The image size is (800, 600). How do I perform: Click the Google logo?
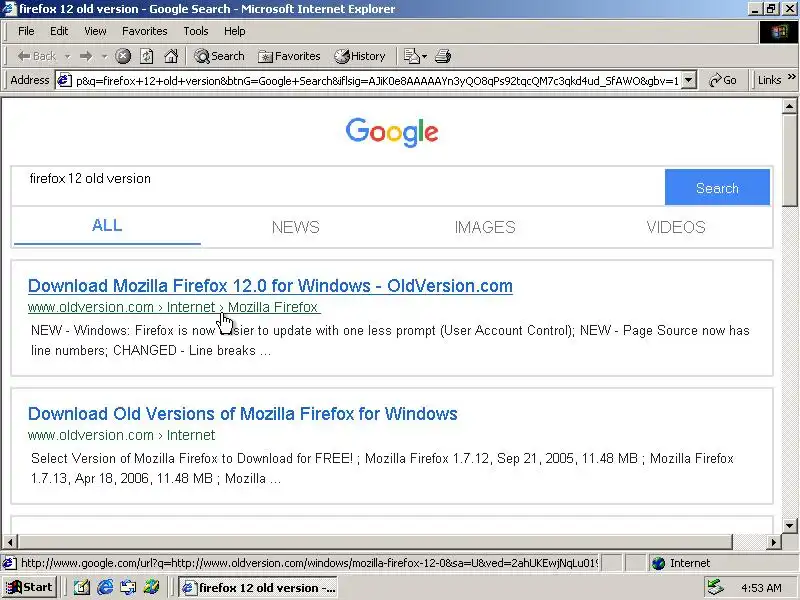pos(392,132)
